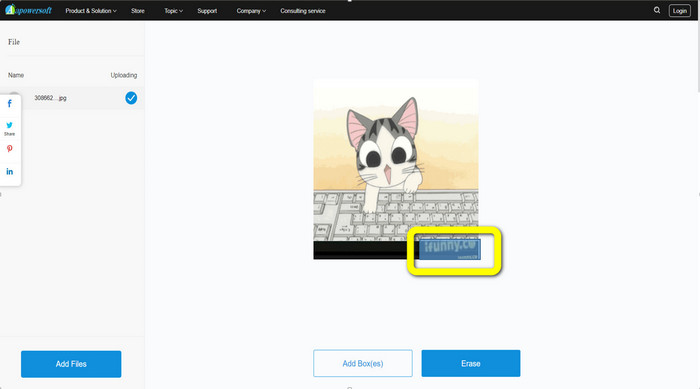Share via the Facebook icon
The image size is (700, 389).
pos(9,104)
